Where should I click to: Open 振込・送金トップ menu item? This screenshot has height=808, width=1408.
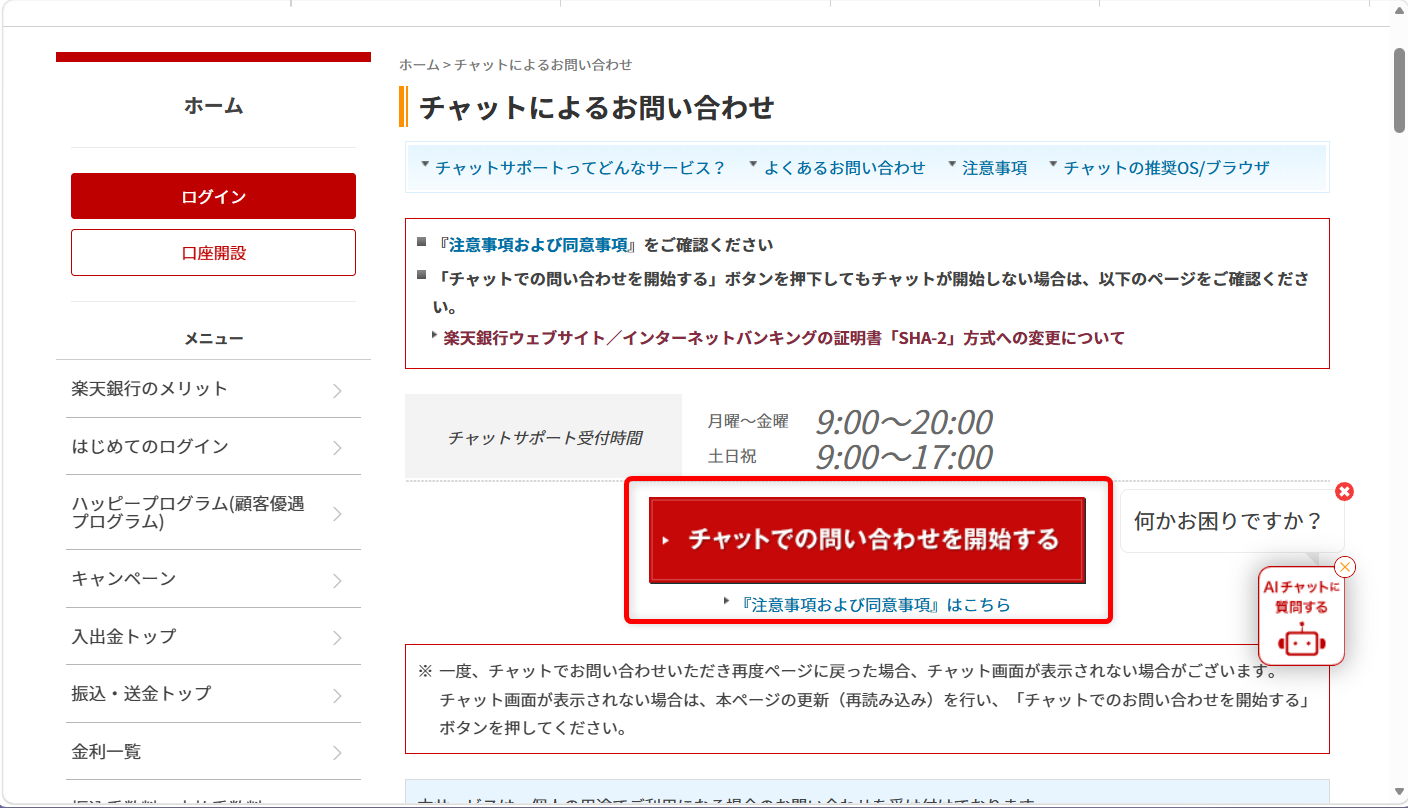[213, 694]
